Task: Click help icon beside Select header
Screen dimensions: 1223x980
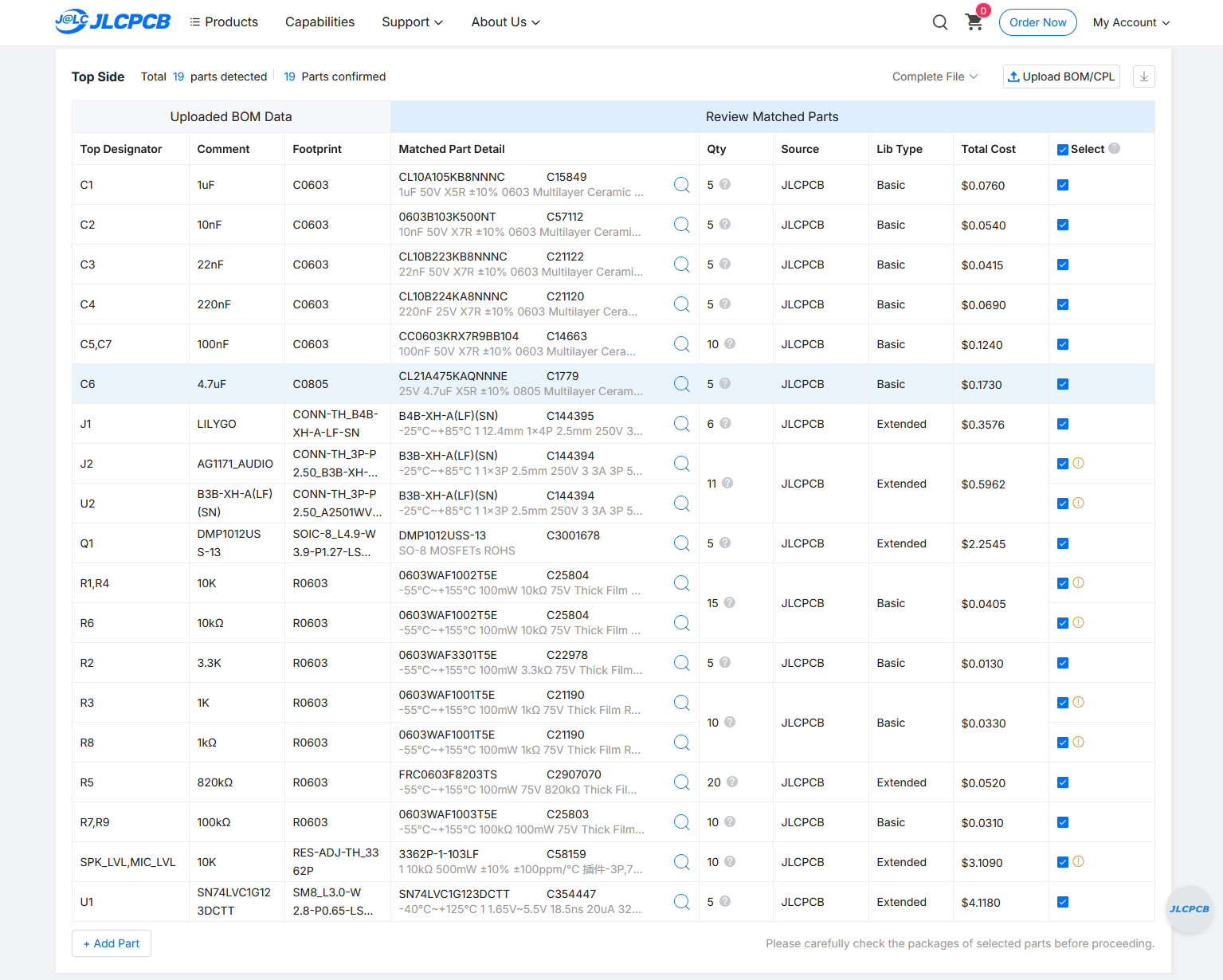Action: (x=1115, y=148)
